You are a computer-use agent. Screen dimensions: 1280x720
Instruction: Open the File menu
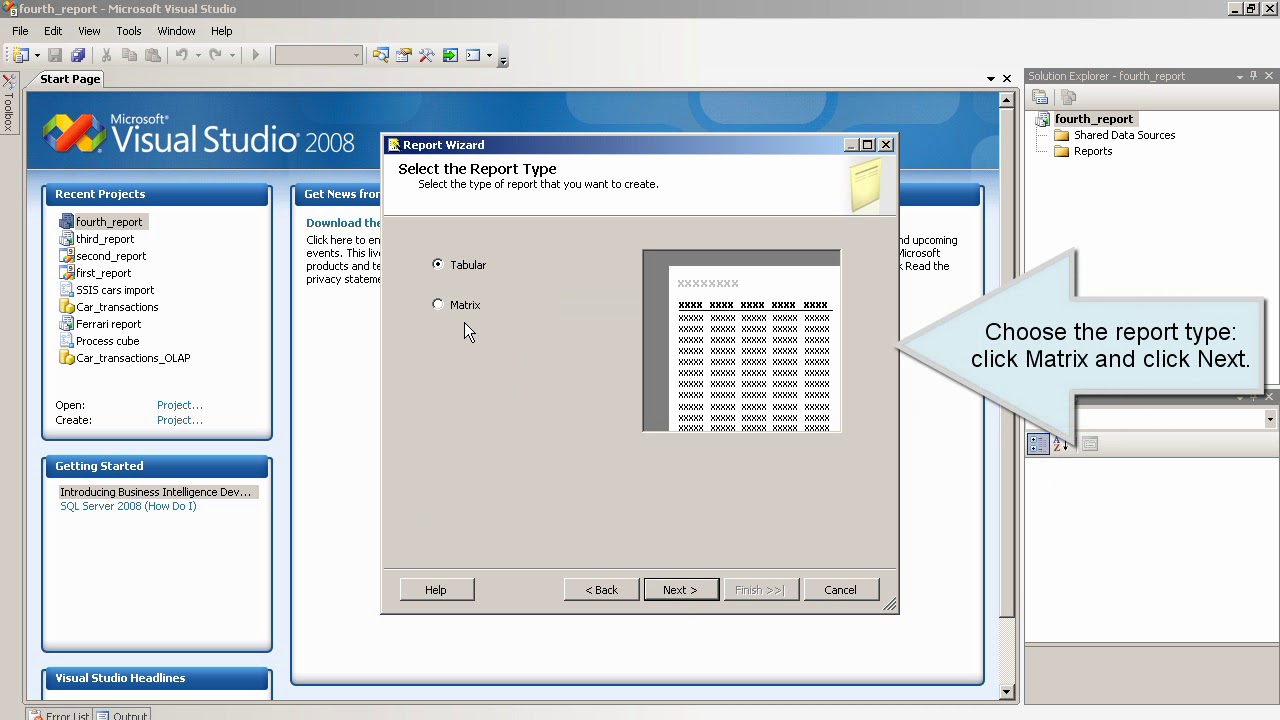[x=20, y=31]
